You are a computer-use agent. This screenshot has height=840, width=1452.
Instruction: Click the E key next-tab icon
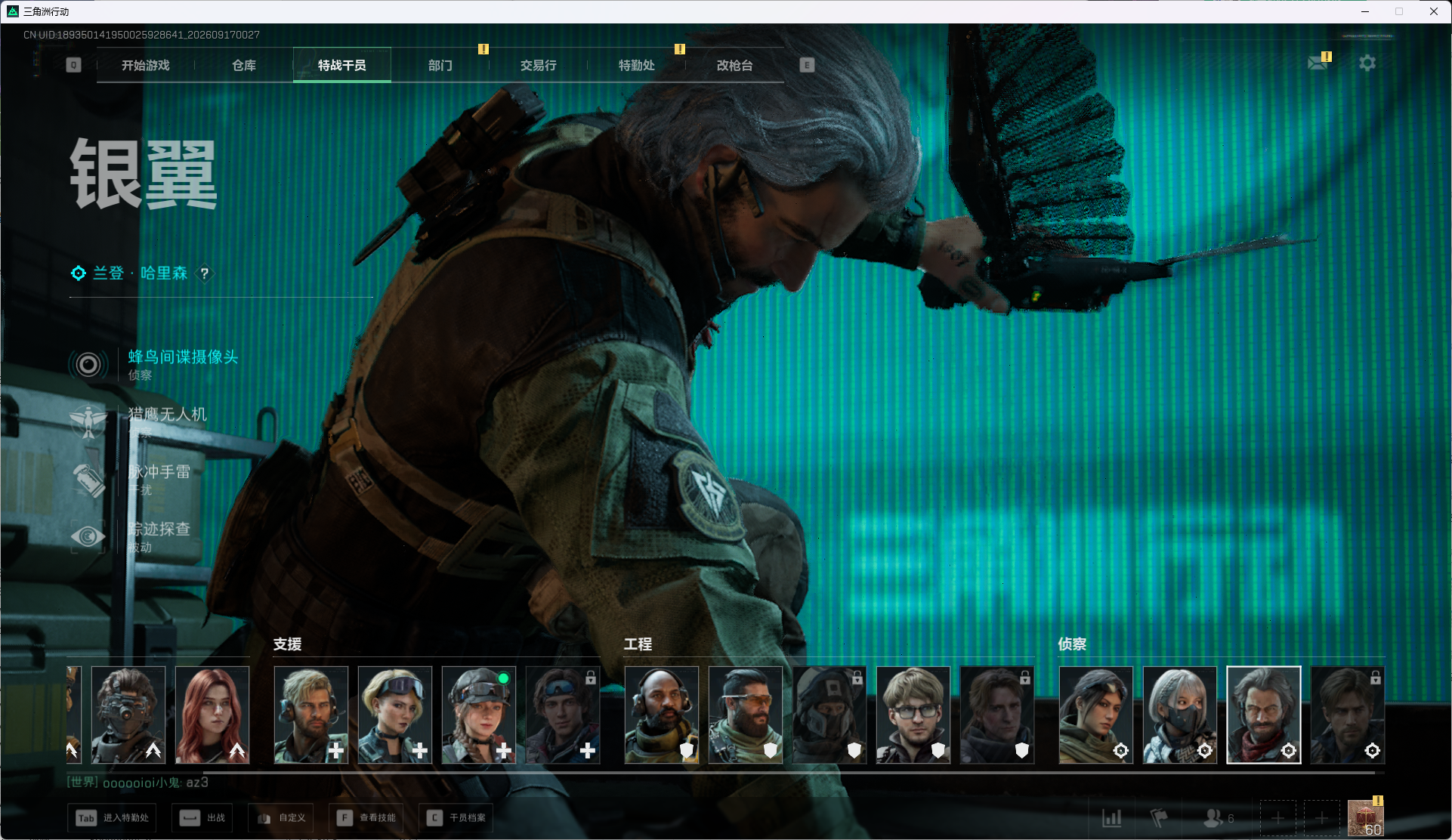coord(807,65)
